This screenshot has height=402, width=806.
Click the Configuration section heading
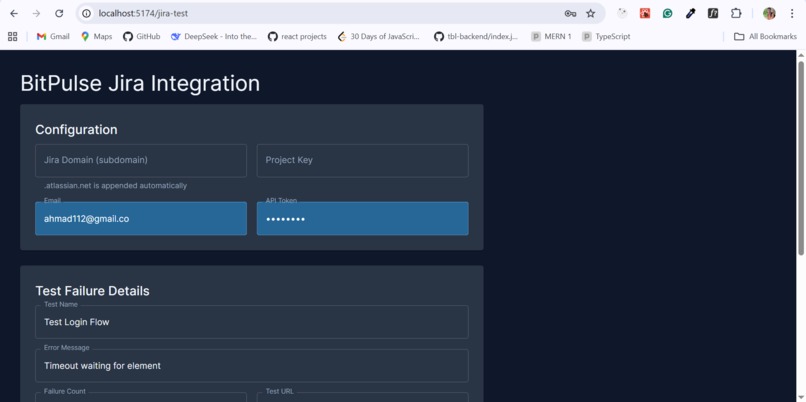point(76,130)
